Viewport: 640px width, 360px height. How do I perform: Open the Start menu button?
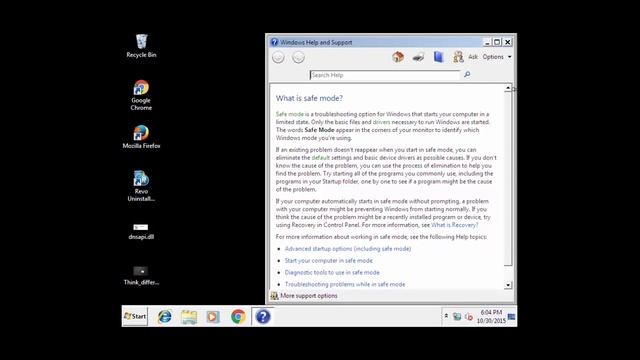pos(135,316)
